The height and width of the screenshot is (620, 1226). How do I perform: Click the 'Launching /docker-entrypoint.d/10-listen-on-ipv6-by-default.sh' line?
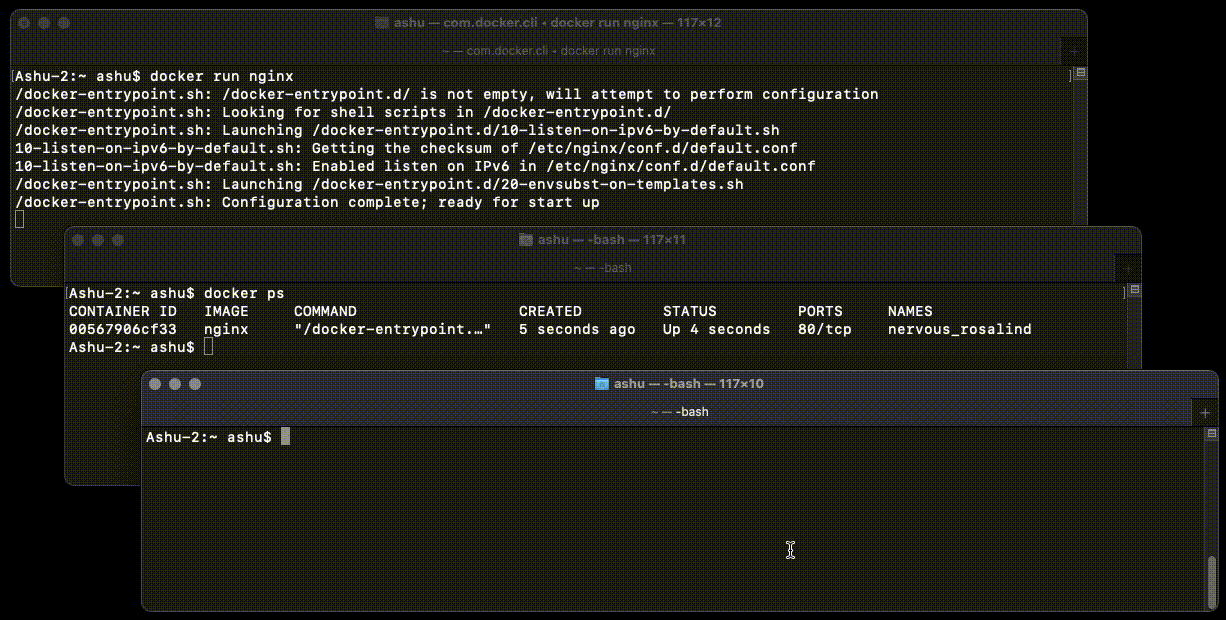[397, 130]
